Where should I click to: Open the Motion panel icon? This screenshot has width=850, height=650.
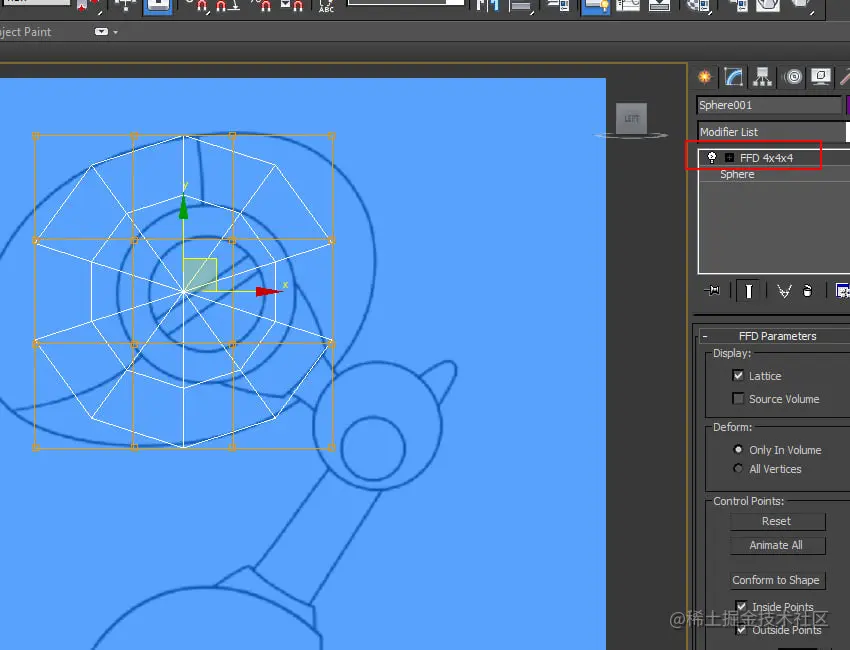tap(793, 77)
